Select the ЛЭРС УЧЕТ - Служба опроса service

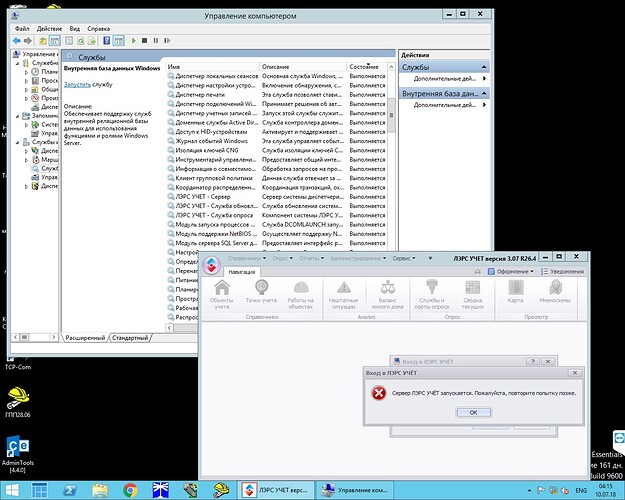tap(276, 215)
